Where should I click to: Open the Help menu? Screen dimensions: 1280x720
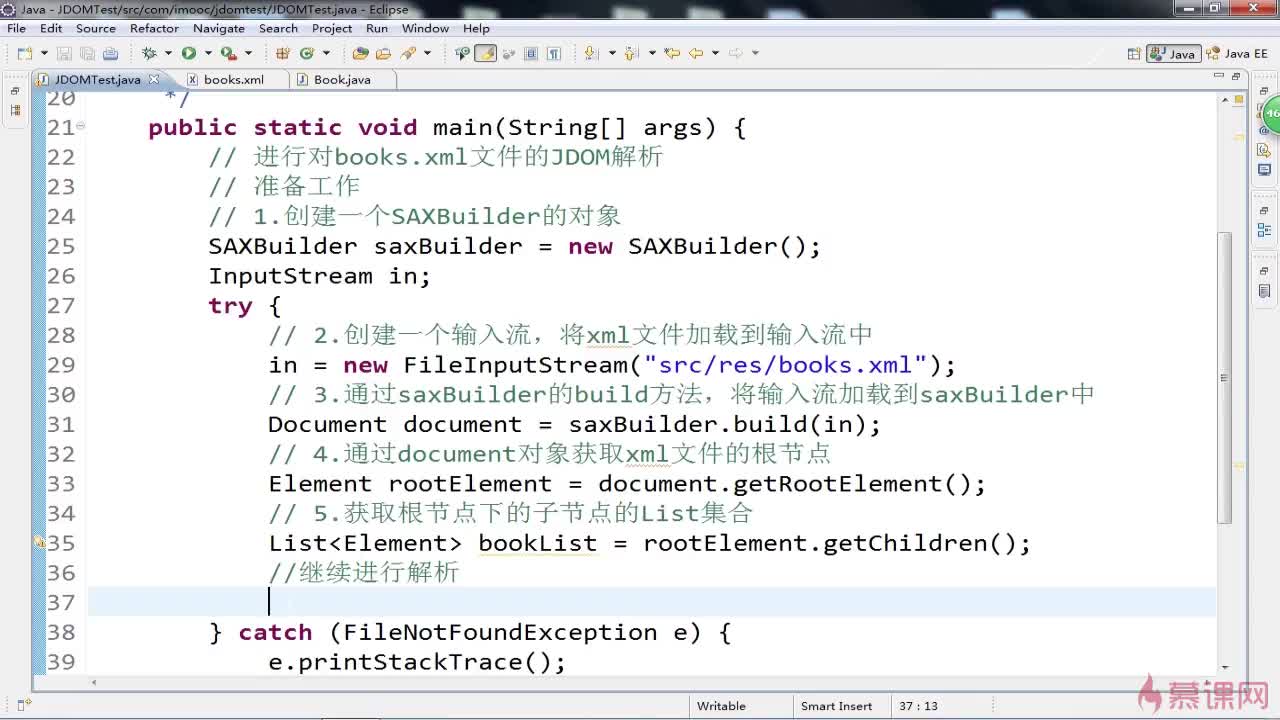click(476, 28)
